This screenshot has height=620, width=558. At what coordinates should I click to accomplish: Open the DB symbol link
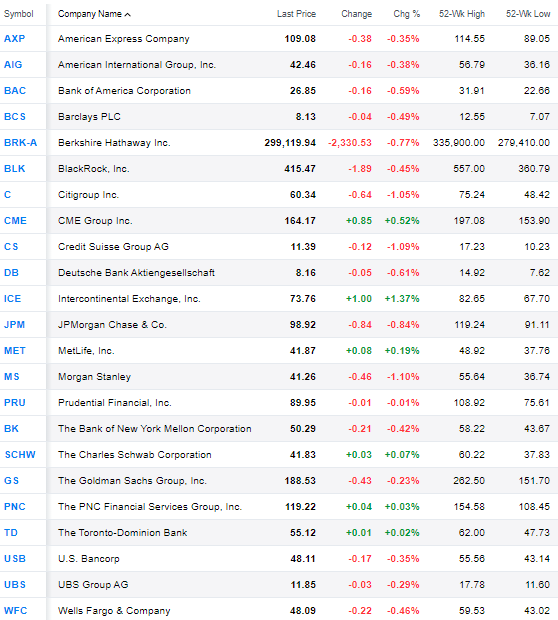(x=11, y=273)
